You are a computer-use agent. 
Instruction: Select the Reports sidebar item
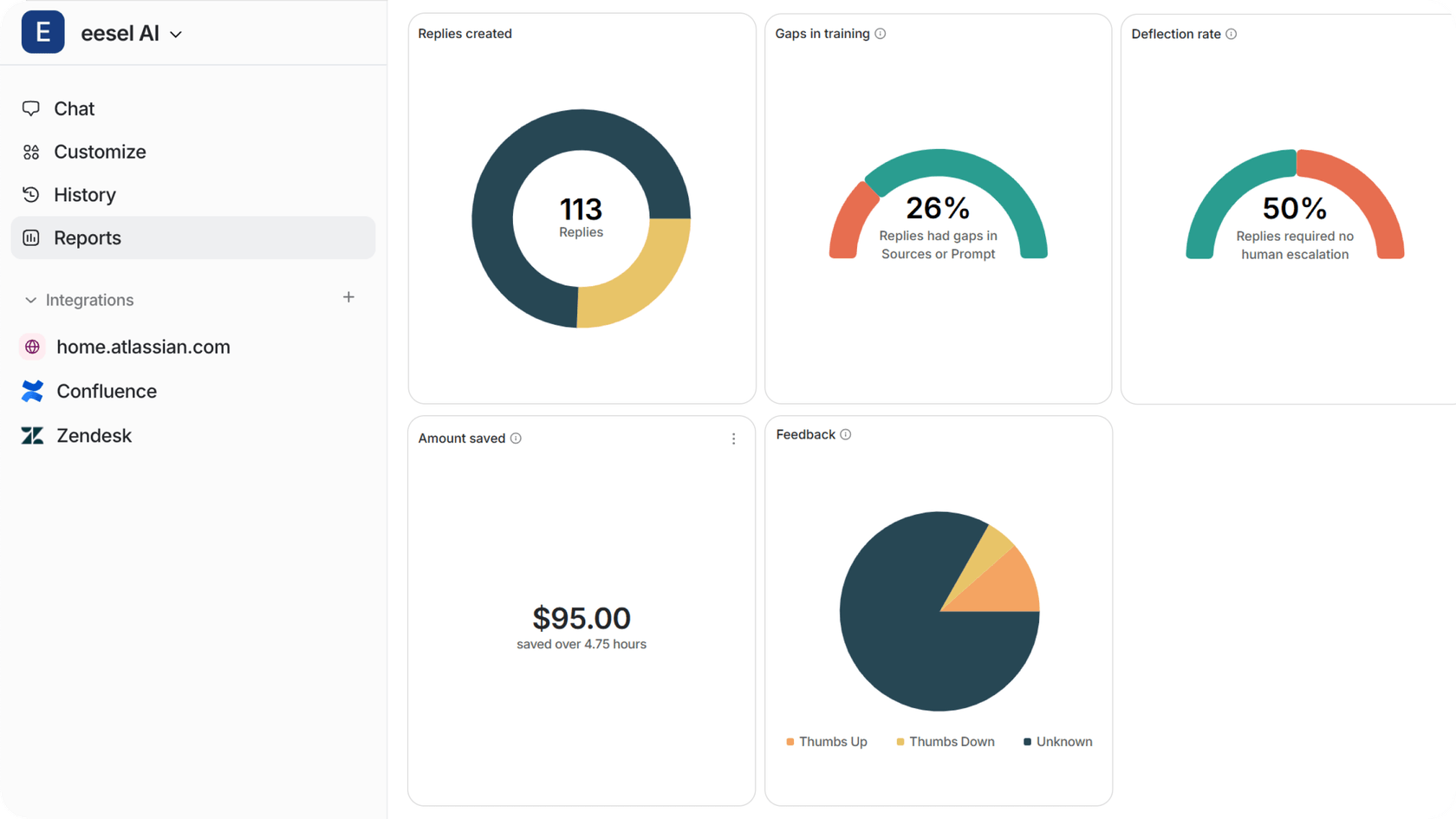pyautogui.click(x=87, y=237)
